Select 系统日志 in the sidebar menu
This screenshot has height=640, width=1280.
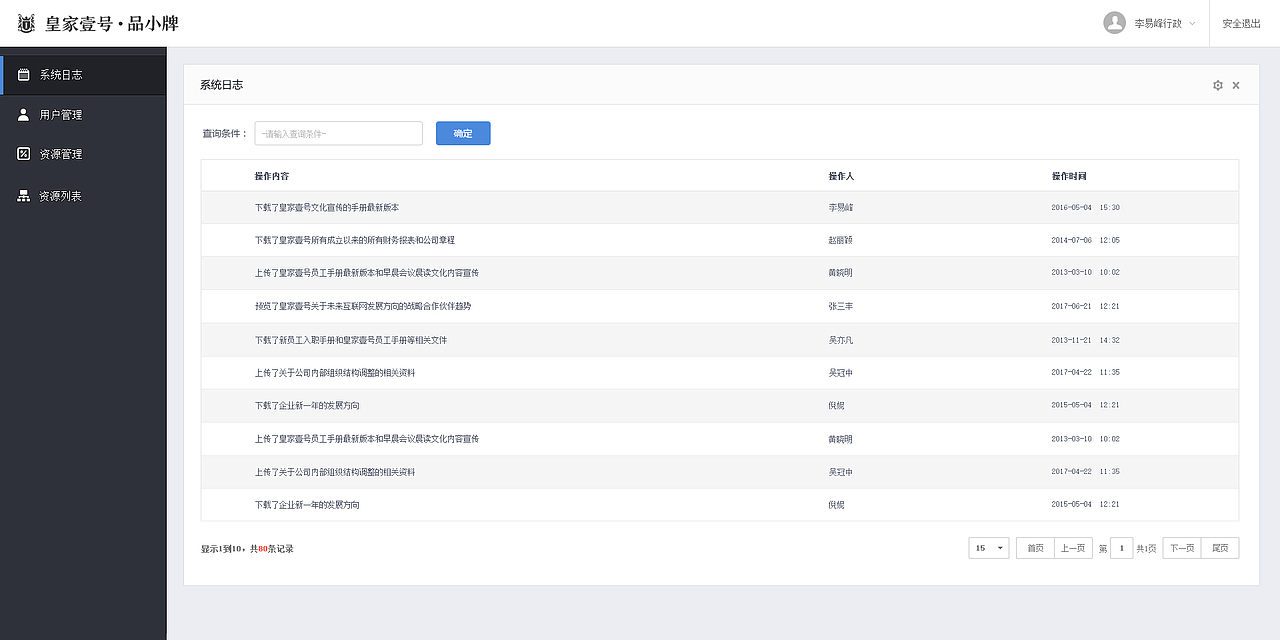coord(83,75)
